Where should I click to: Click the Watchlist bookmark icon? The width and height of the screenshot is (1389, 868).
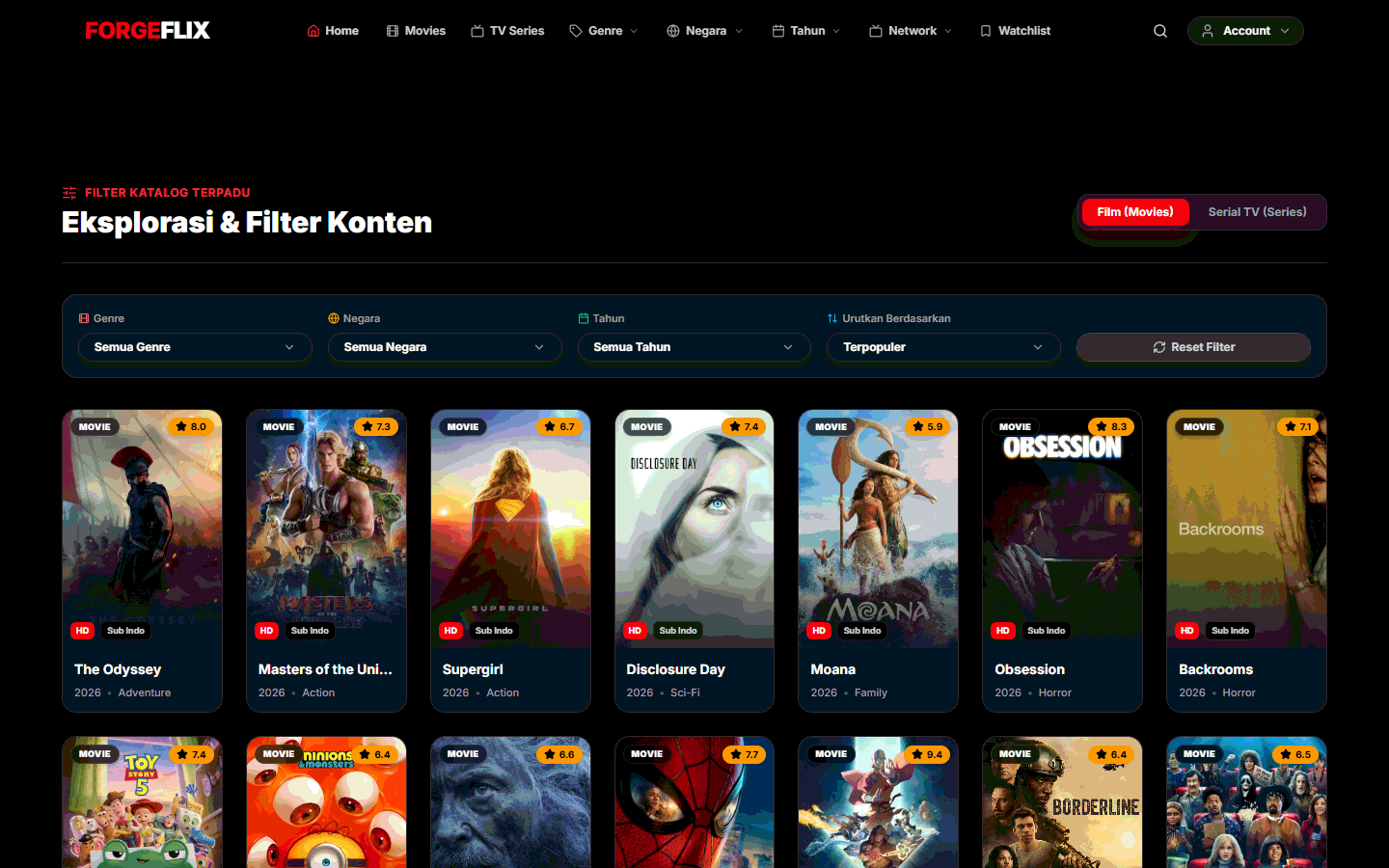click(x=986, y=31)
